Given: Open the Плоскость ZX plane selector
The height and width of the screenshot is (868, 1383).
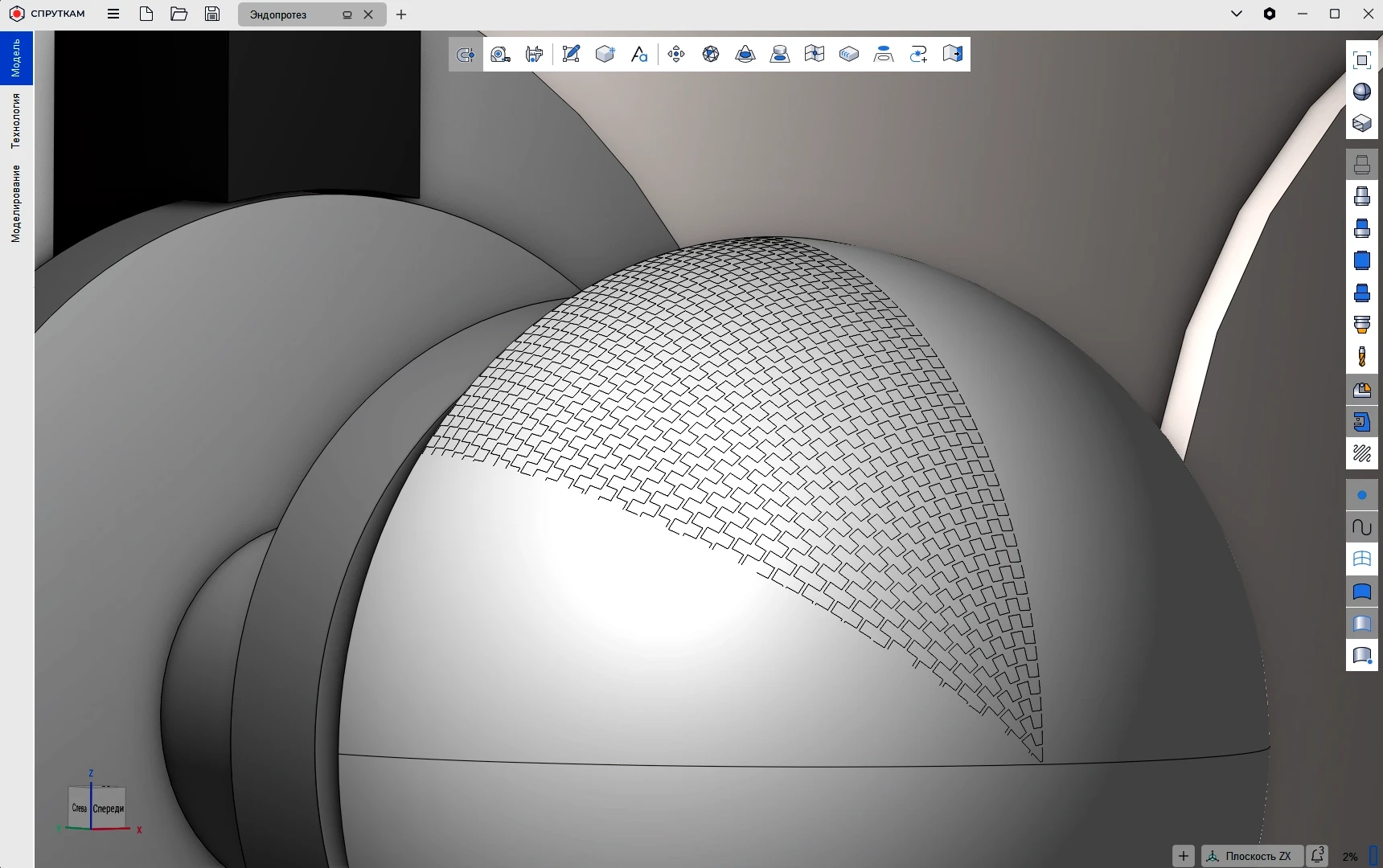Looking at the screenshot, I should point(1252,856).
